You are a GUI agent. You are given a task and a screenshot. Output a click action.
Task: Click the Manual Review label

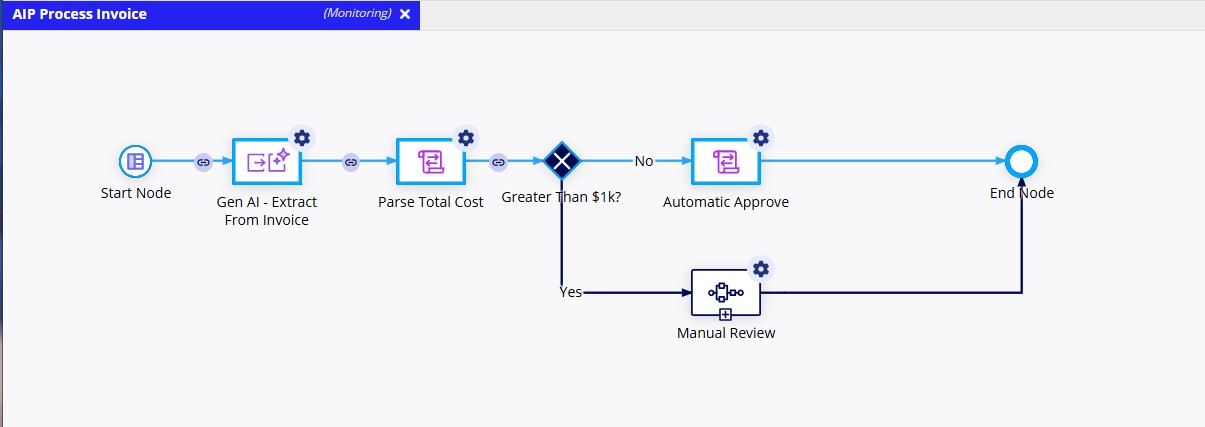726,333
